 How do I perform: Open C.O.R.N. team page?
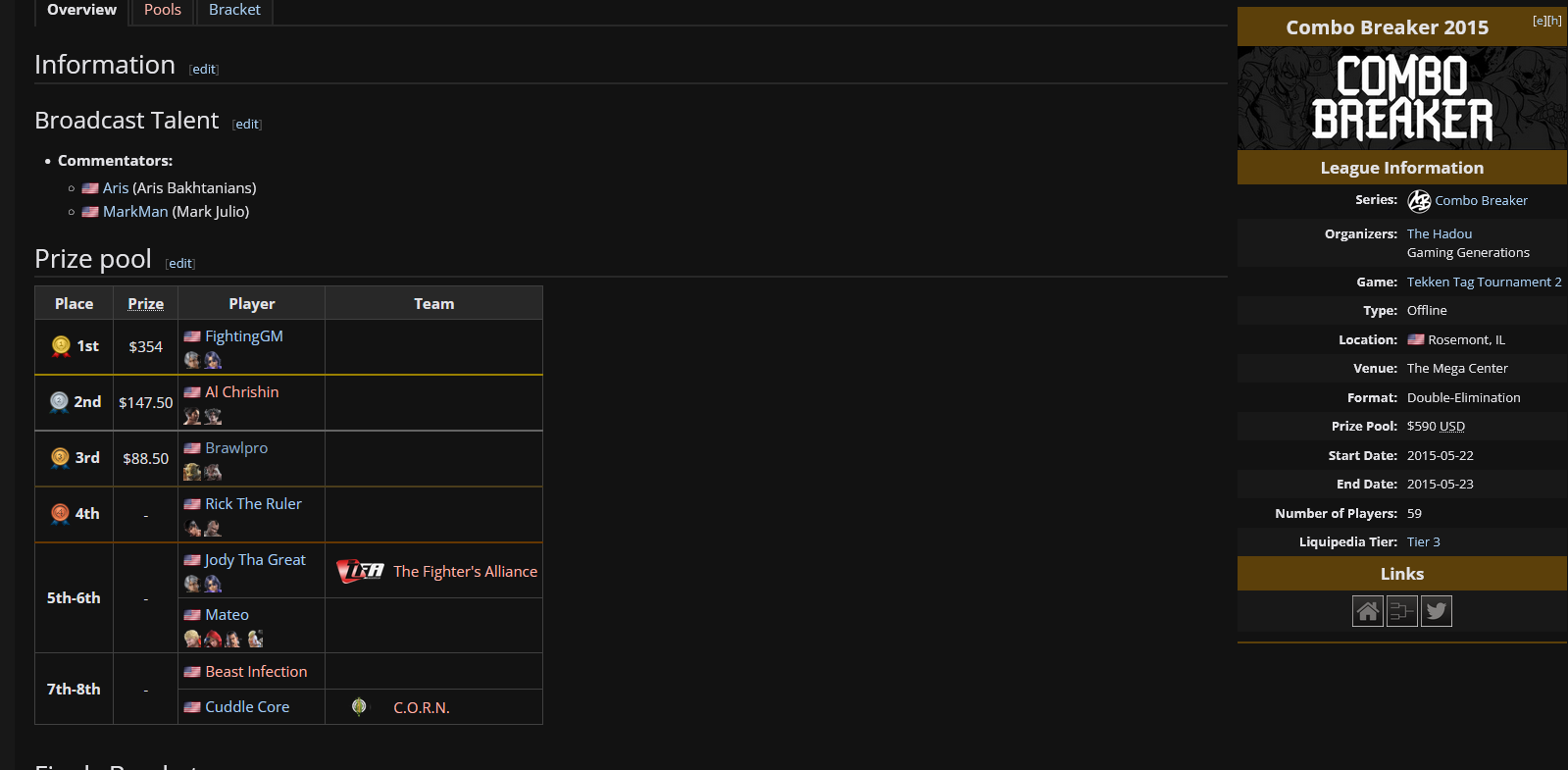(422, 708)
